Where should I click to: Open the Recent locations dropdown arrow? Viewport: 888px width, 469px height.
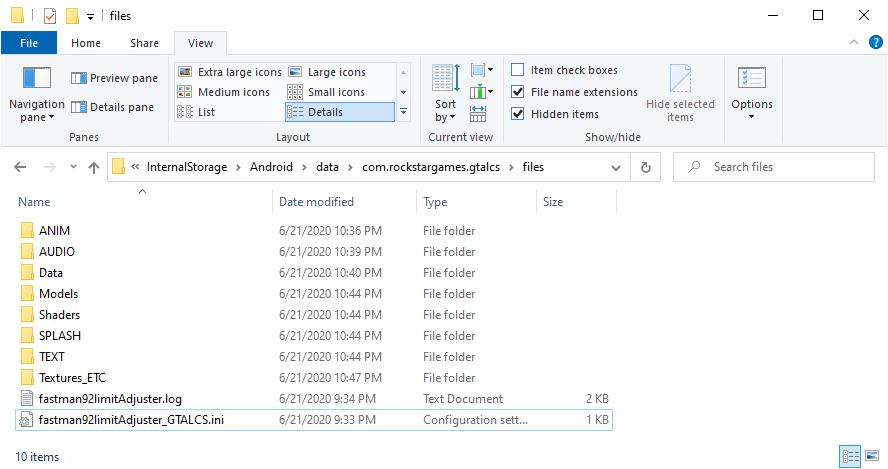(70, 167)
